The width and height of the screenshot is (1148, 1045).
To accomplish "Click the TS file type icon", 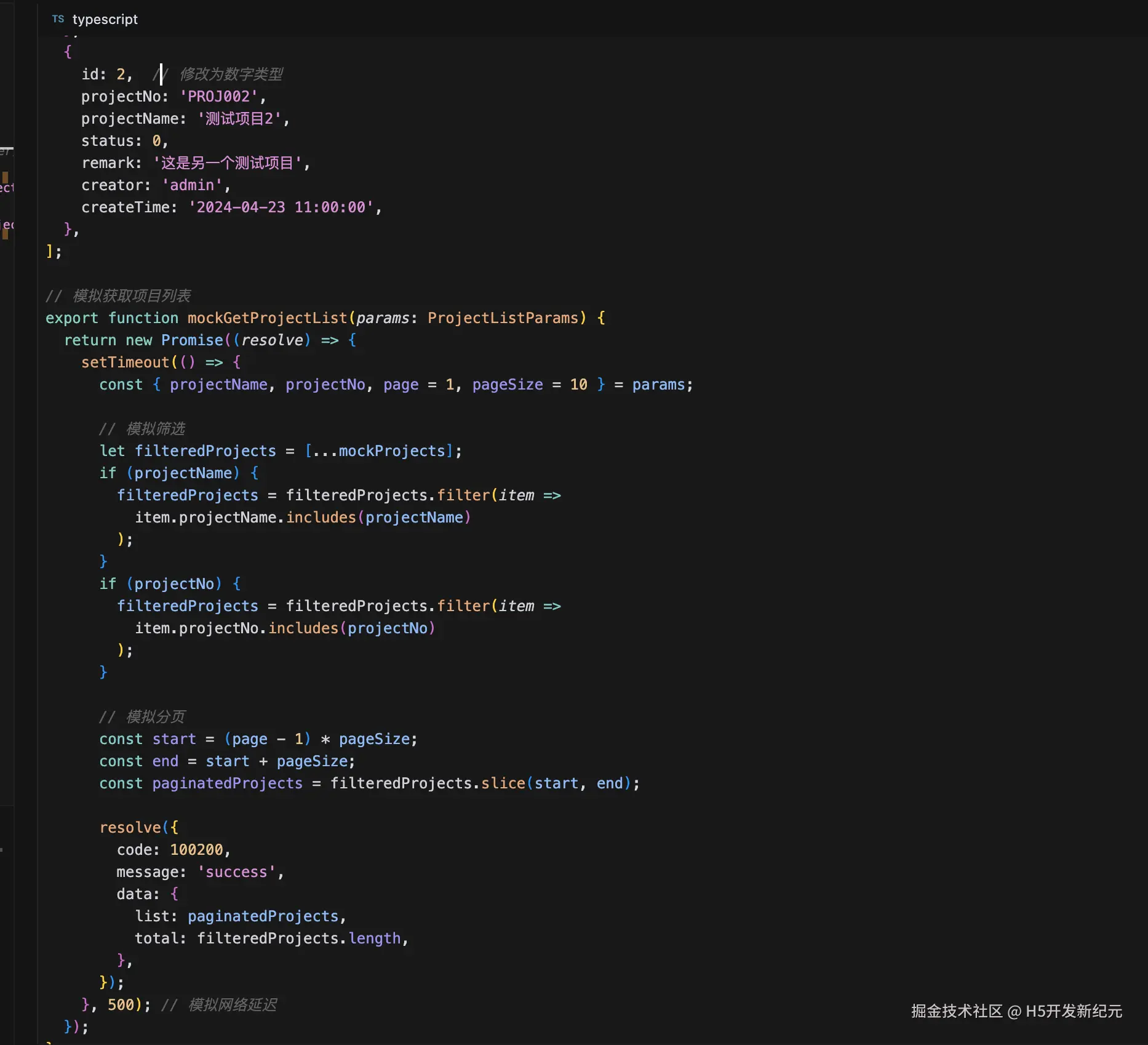I will (58, 19).
